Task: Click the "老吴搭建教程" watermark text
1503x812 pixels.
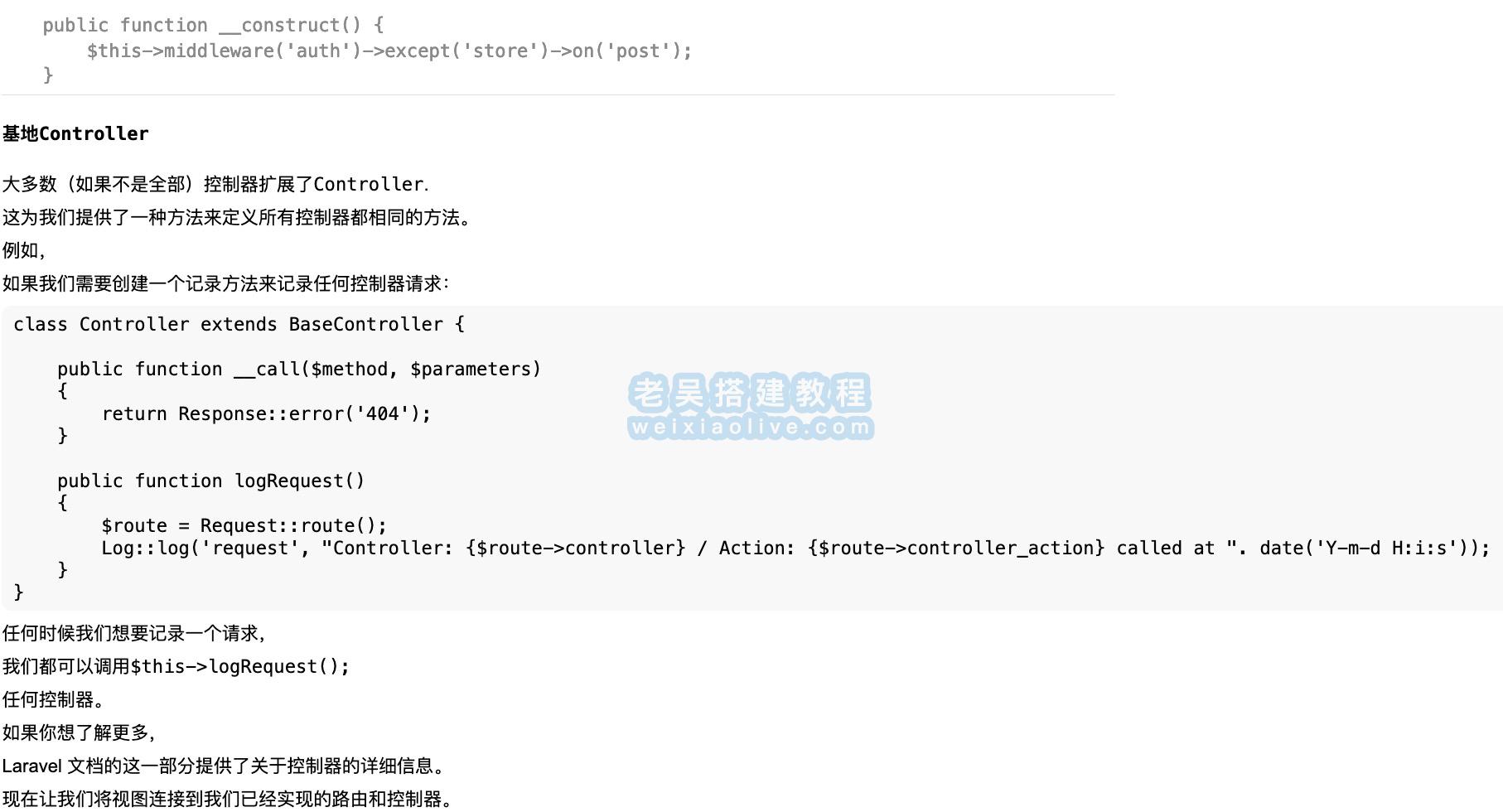Action: click(750, 393)
